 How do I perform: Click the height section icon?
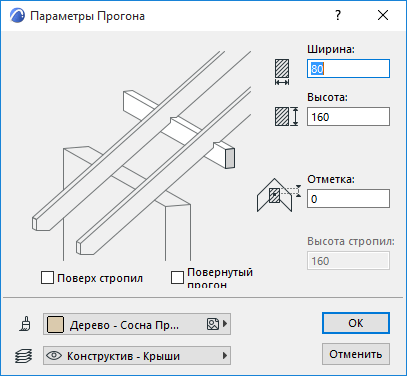pos(286,117)
